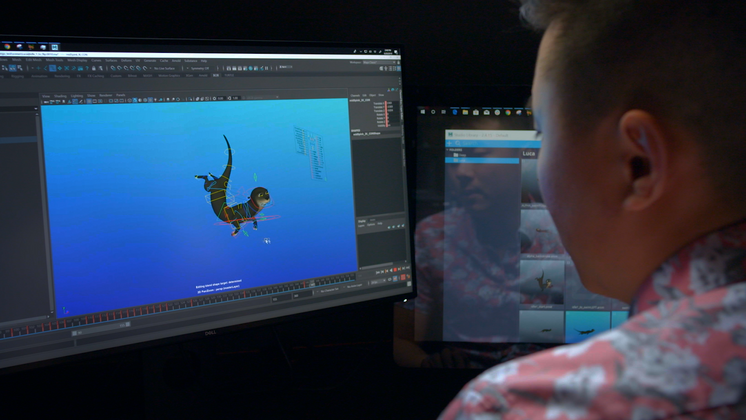Click the layer editor horizontal scrollbar
This screenshot has width=746, height=420.
pyautogui.click(x=377, y=266)
